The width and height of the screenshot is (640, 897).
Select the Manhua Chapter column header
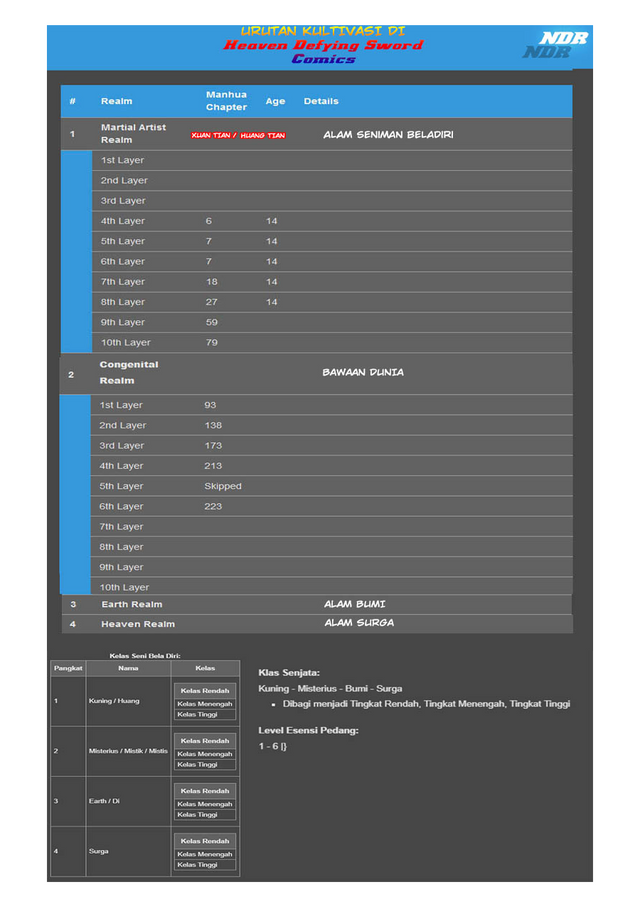pyautogui.click(x=226, y=101)
